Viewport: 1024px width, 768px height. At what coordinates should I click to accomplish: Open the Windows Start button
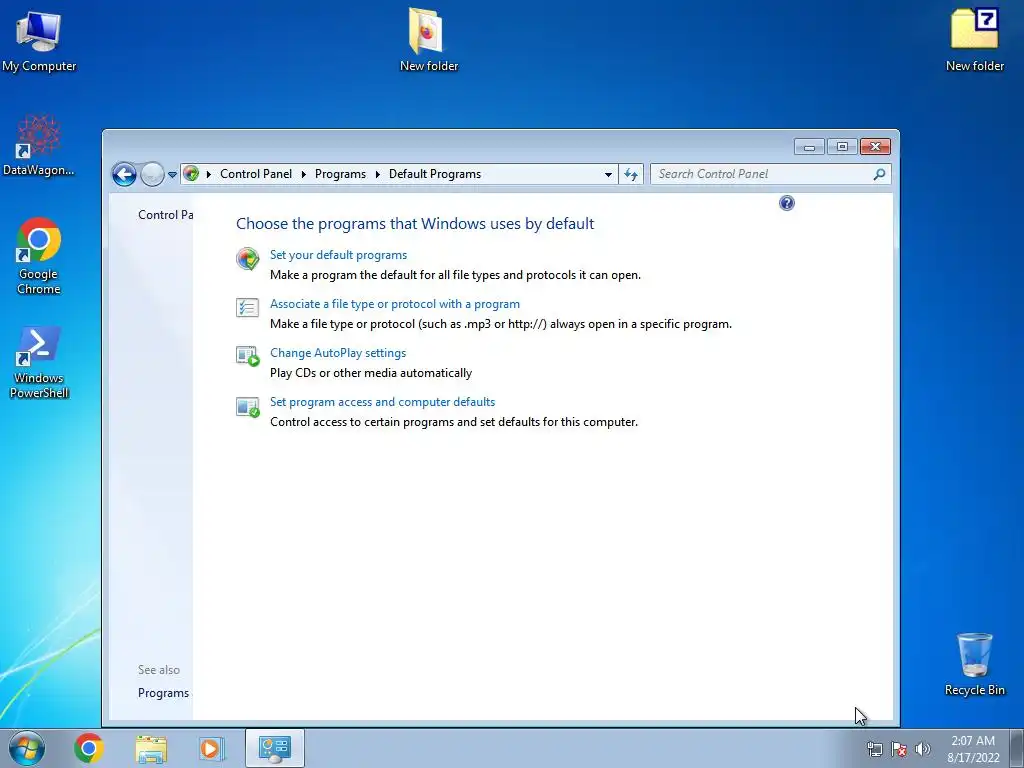[27, 748]
